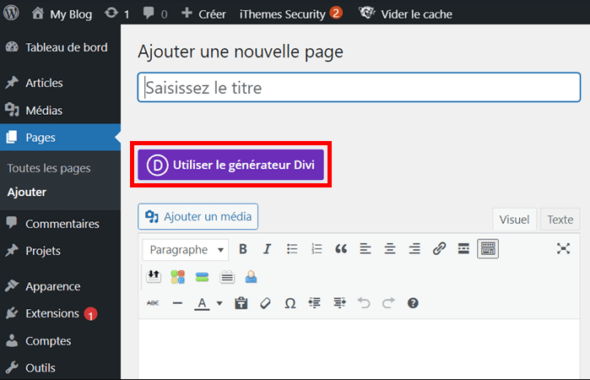Toggle strikethrough formatting
The height and width of the screenshot is (380, 590).
153,303
